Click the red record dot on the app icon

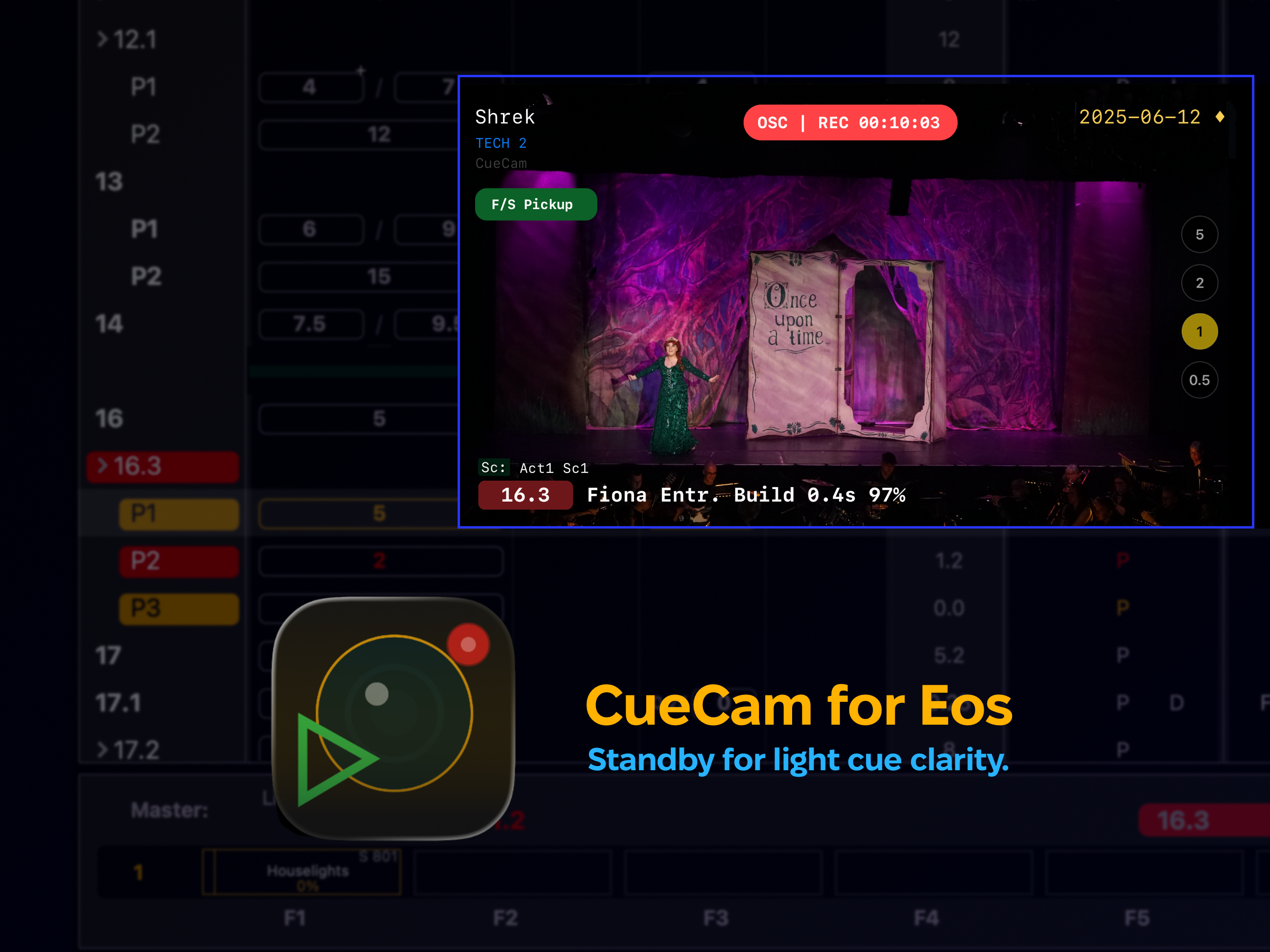coord(468,644)
